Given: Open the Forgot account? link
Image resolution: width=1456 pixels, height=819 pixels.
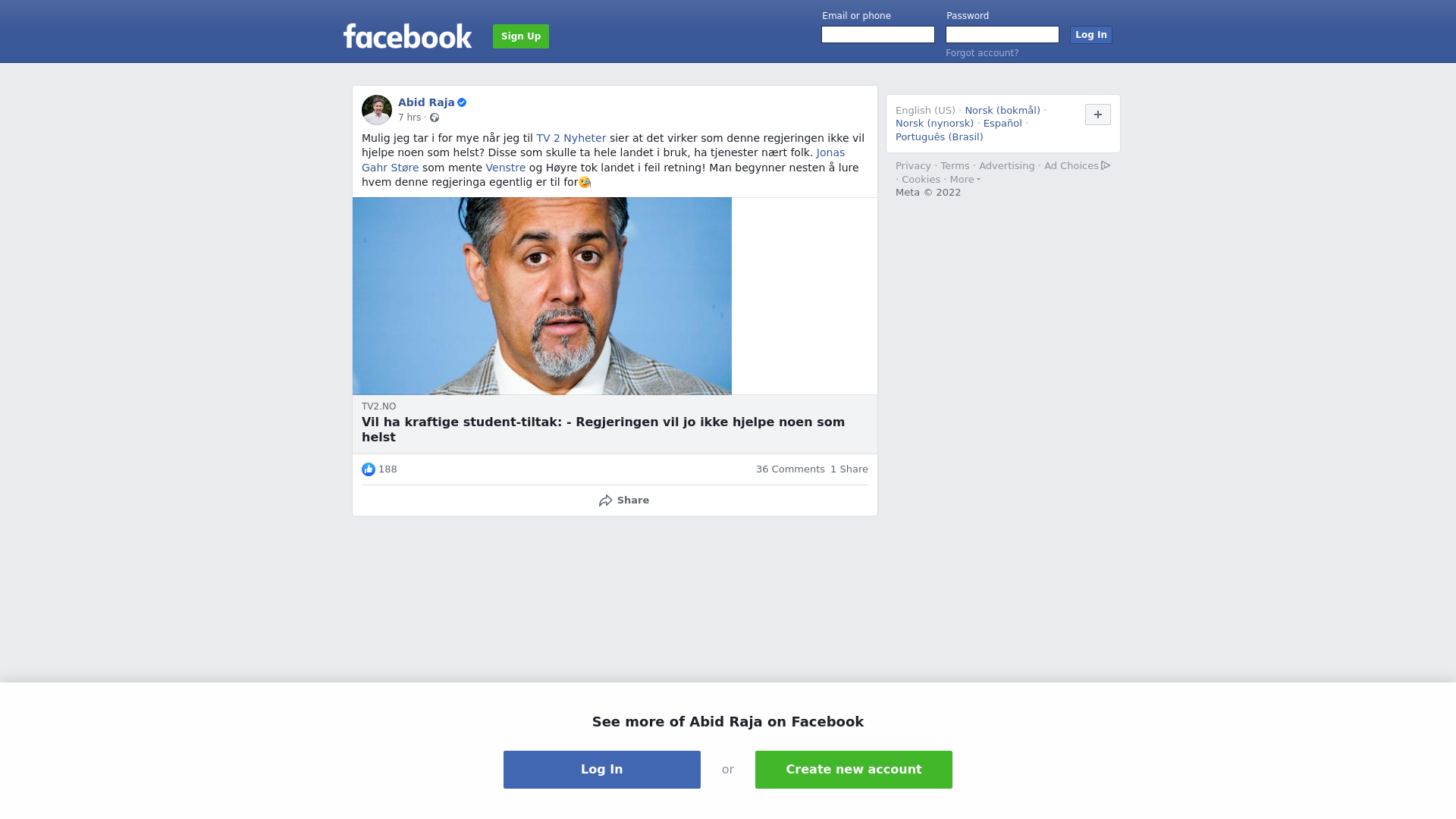Looking at the screenshot, I should (982, 53).
